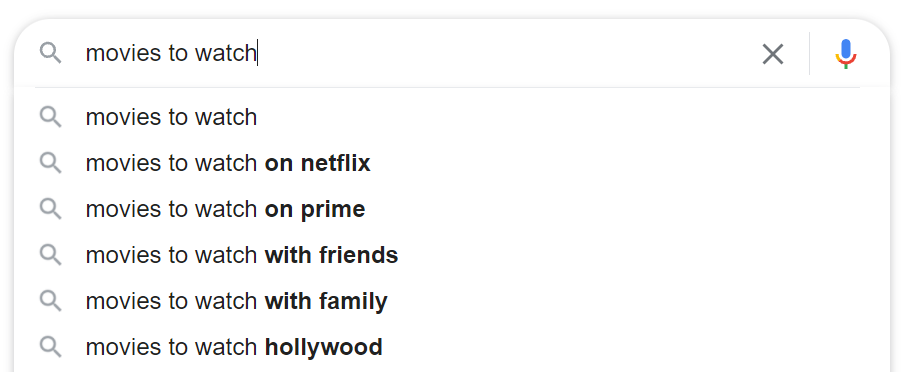Select suggestion "movies to watch"
The width and height of the screenshot is (906, 372).
tap(452, 117)
